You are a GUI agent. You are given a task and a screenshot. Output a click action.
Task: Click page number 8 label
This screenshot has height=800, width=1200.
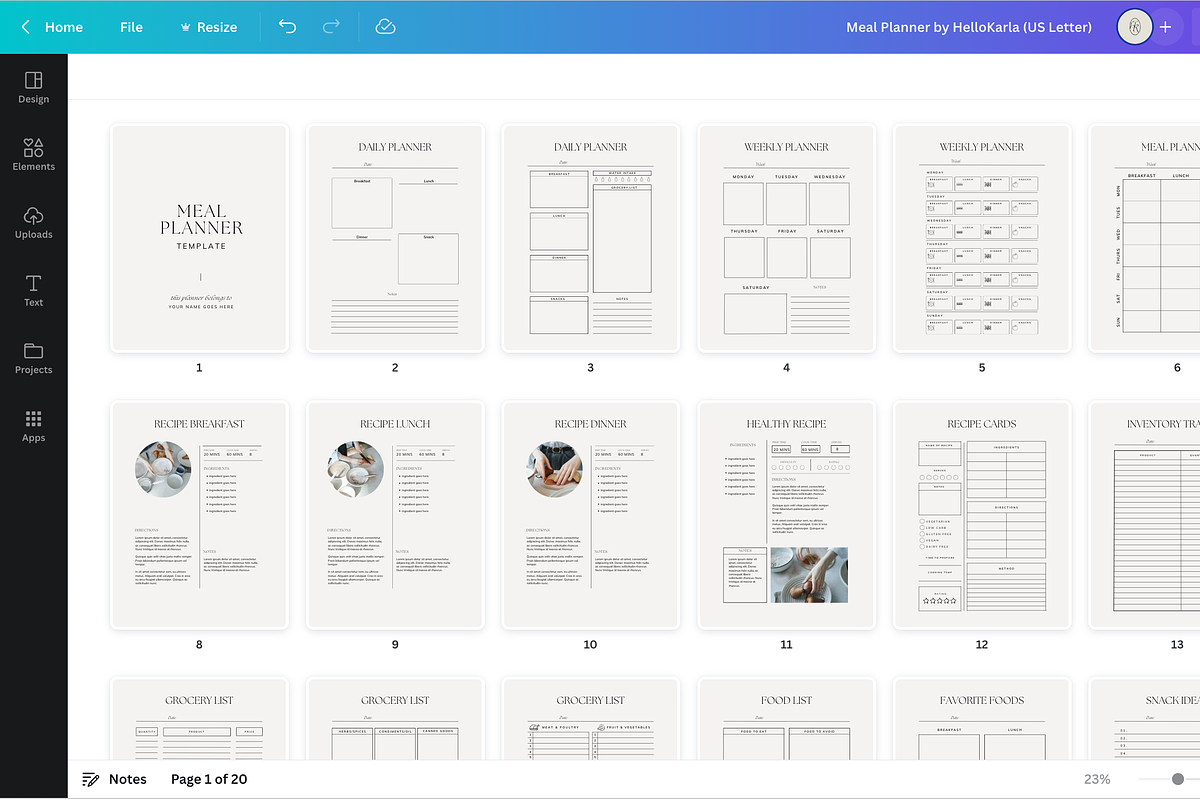[199, 645]
